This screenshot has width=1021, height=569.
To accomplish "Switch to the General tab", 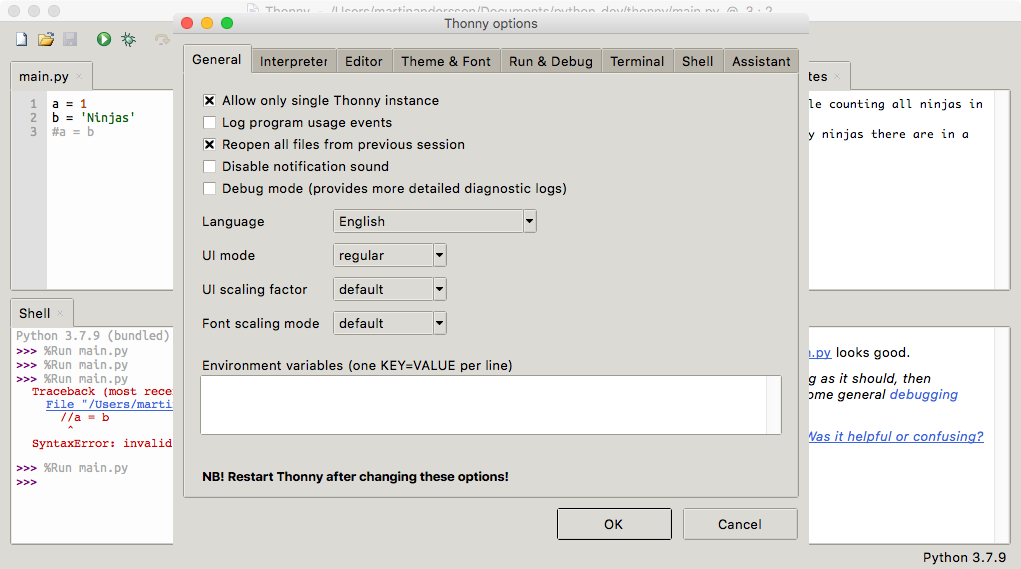I will click(x=217, y=59).
